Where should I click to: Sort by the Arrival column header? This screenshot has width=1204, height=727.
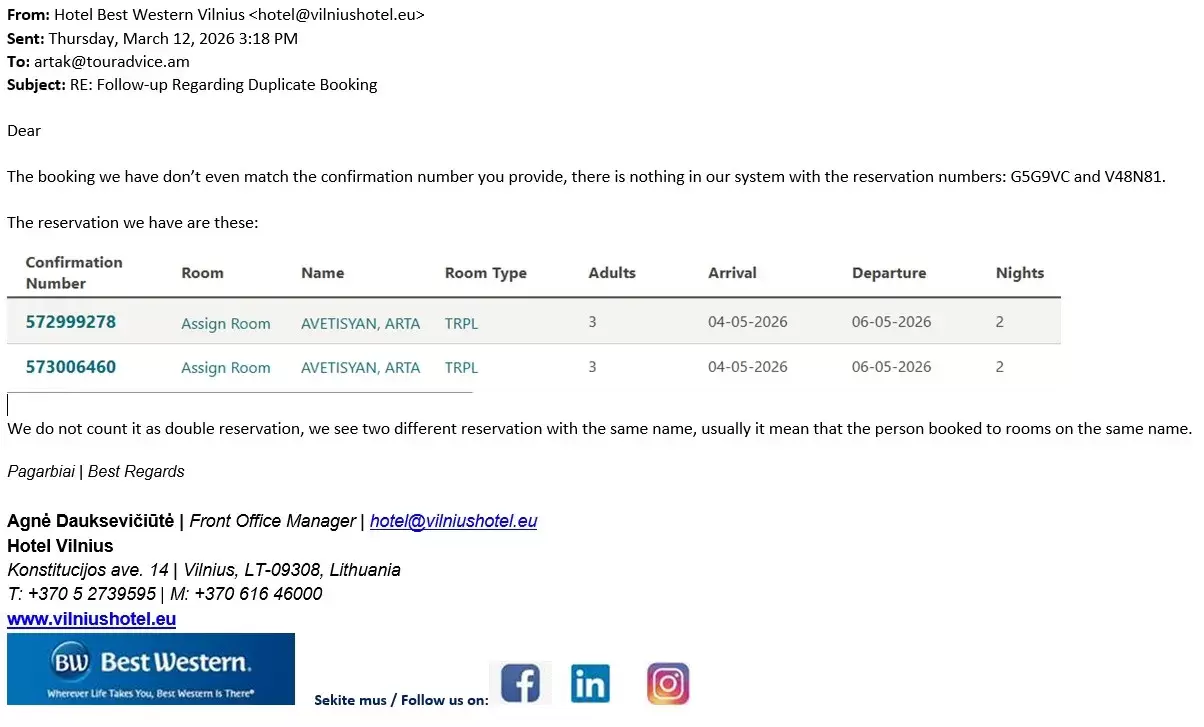(x=732, y=273)
